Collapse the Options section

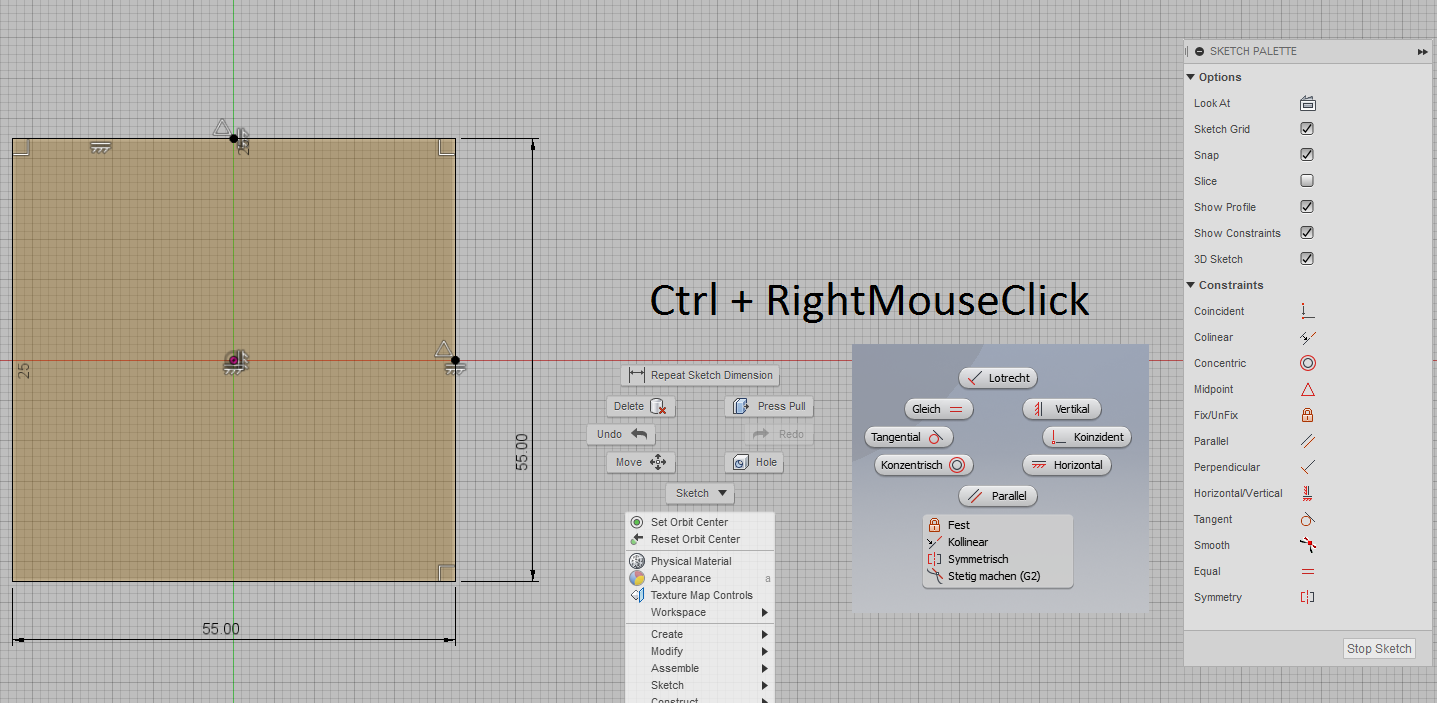(x=1191, y=77)
